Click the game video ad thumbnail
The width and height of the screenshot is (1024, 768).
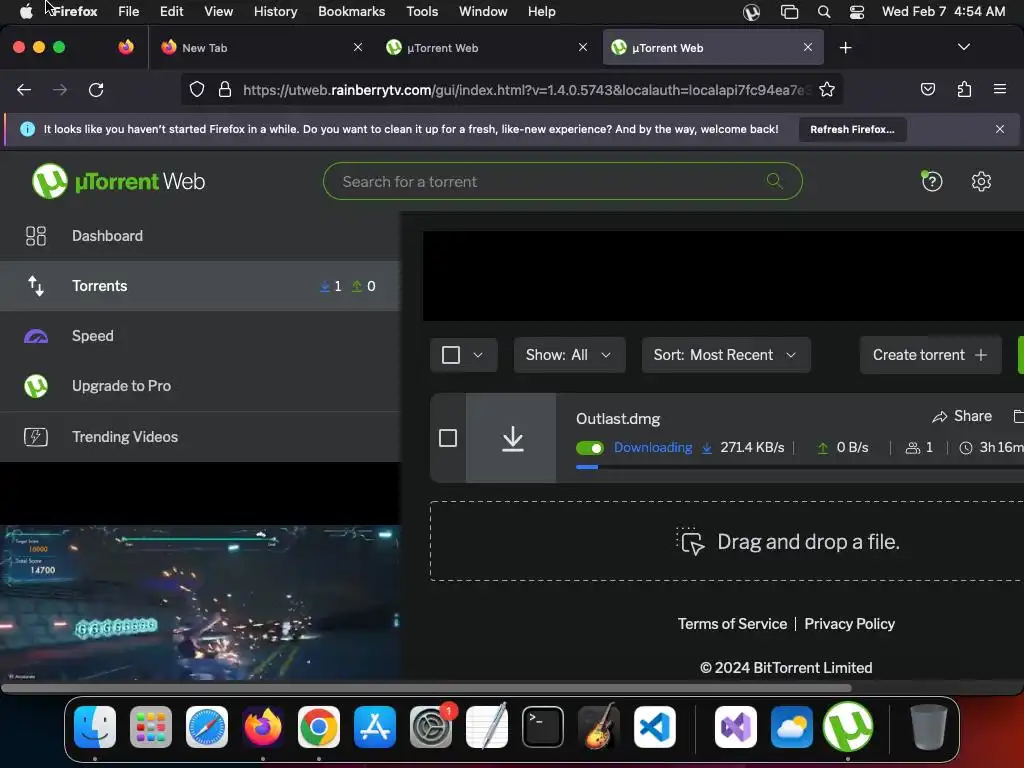(x=200, y=602)
